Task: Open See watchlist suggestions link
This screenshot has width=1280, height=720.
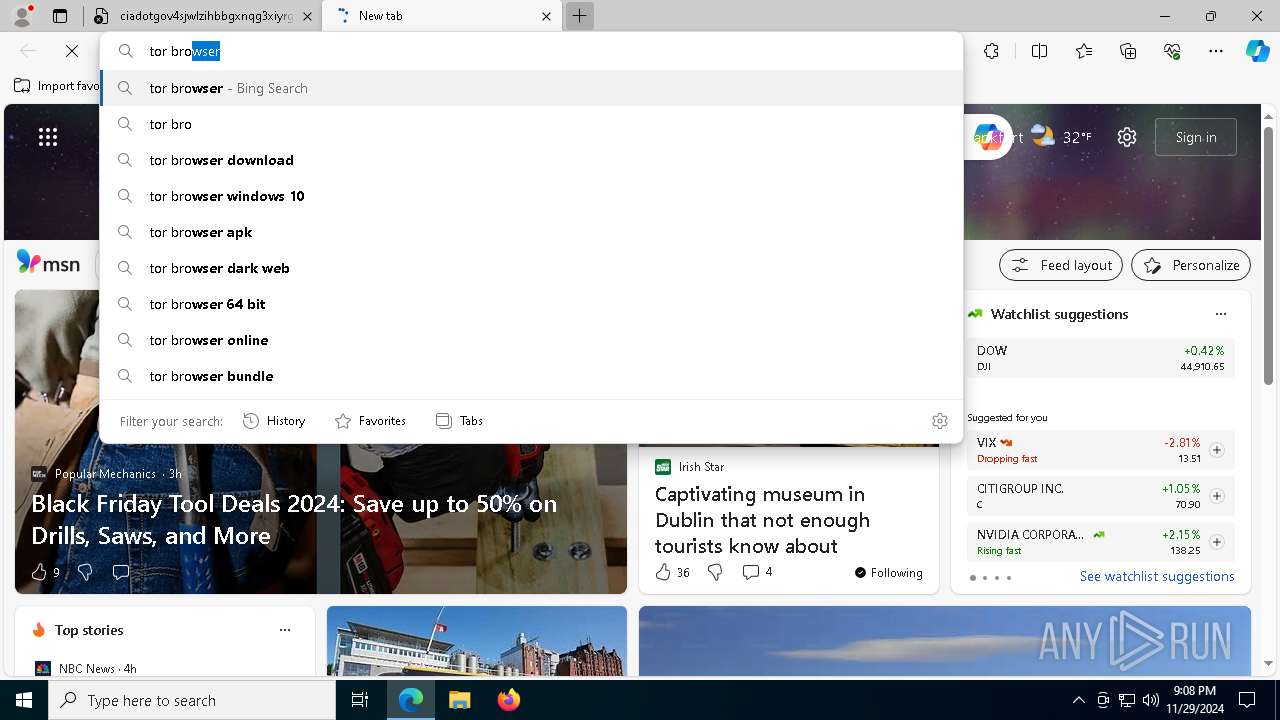Action: click(1157, 576)
